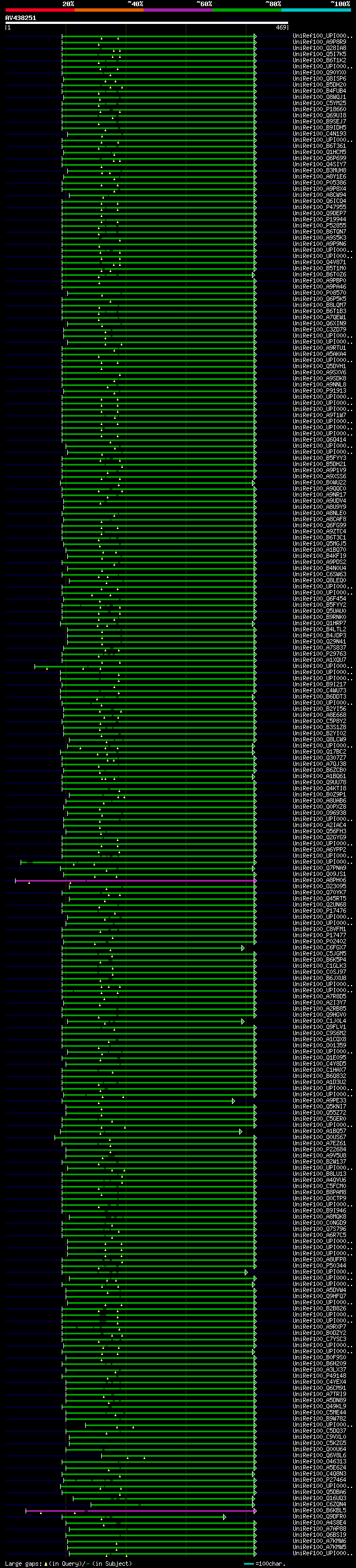Select hit UniRef100_A8Y1E6
The height and width of the screenshot is (1568, 356).
pyautogui.click(x=319, y=176)
